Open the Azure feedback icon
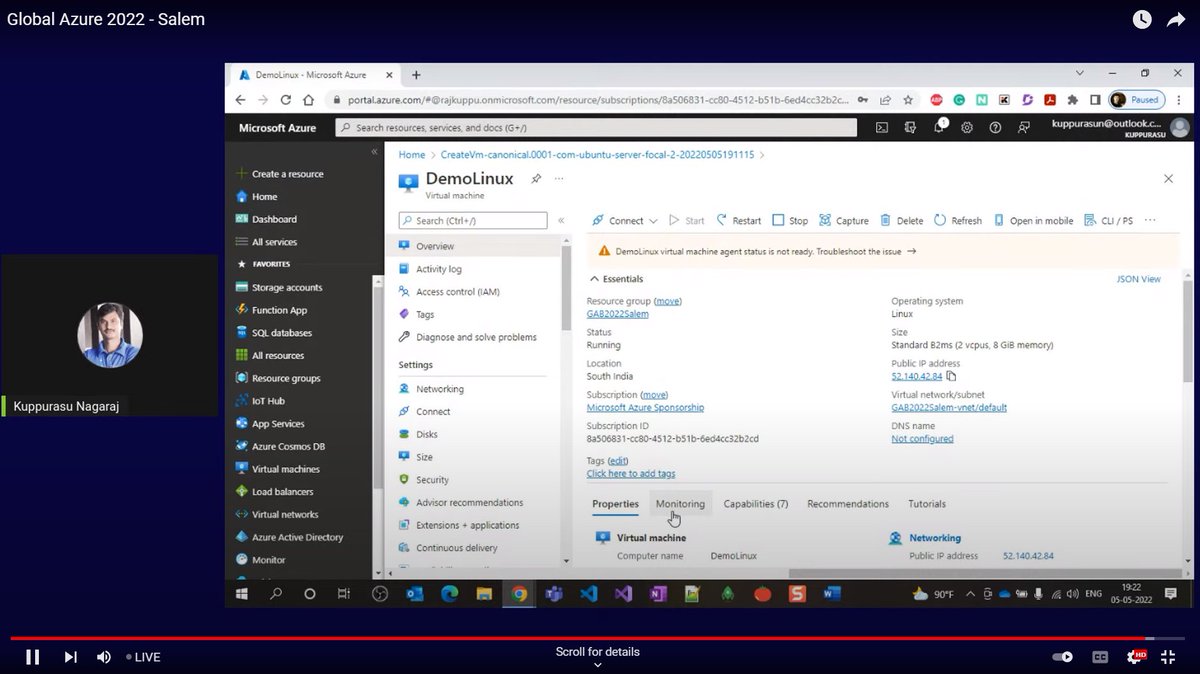 (1023, 128)
